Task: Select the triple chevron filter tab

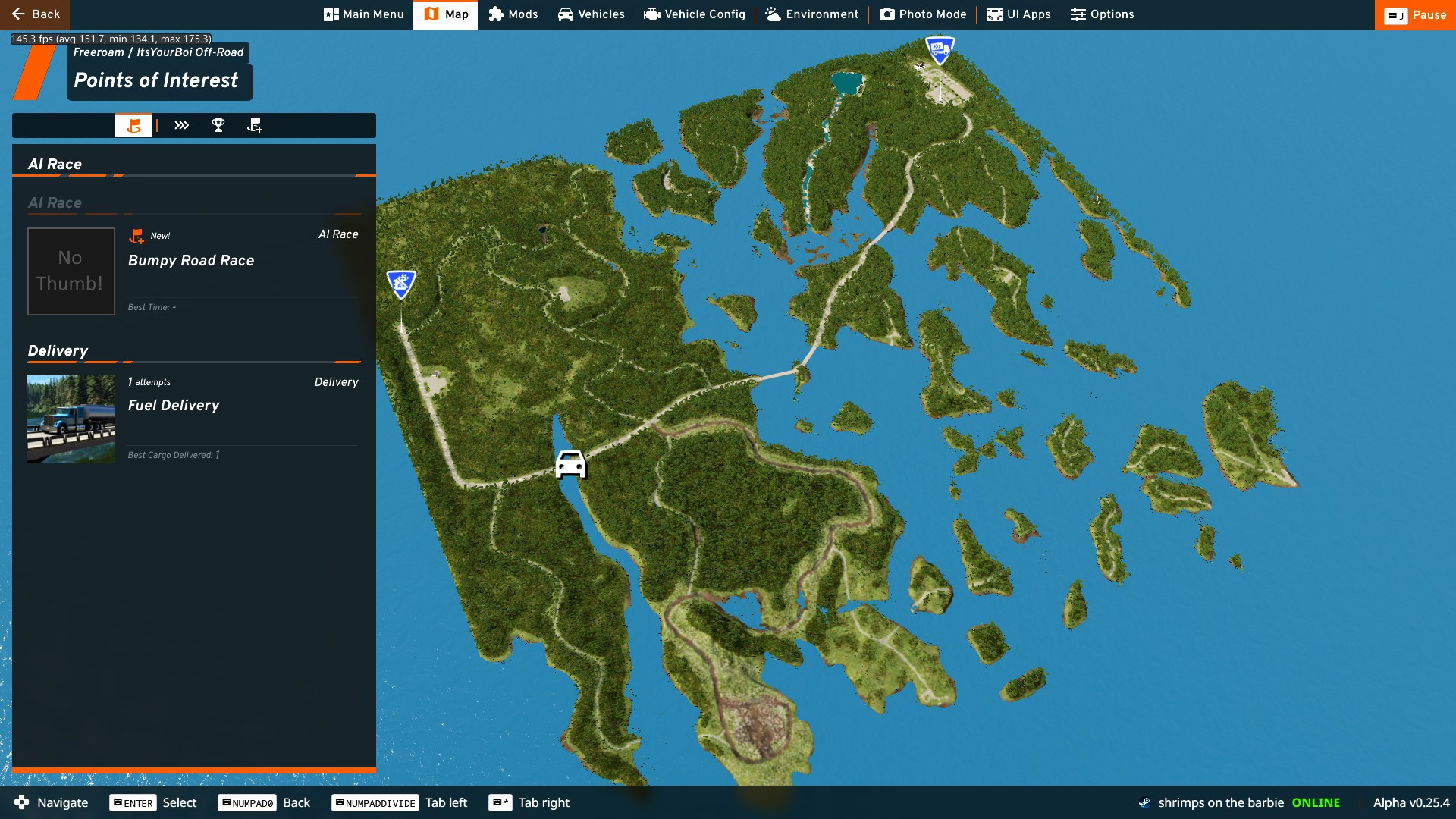Action: pos(181,125)
